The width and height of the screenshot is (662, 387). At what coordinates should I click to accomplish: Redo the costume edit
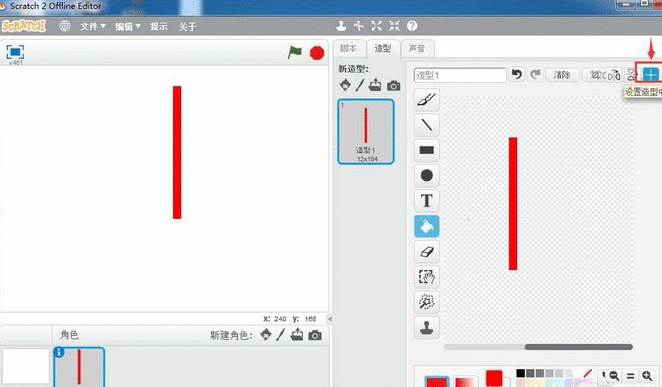click(535, 75)
